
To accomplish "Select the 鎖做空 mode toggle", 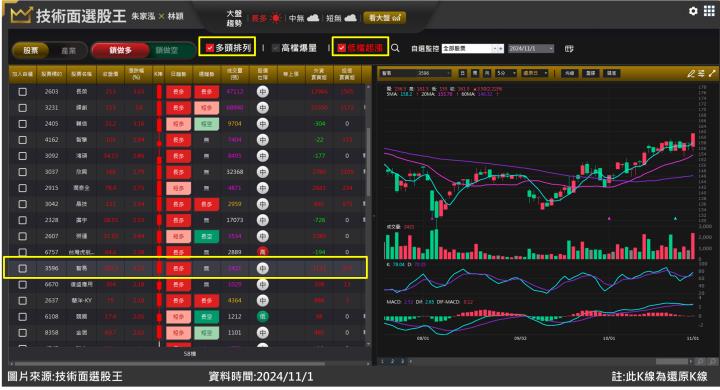I will [167, 51].
